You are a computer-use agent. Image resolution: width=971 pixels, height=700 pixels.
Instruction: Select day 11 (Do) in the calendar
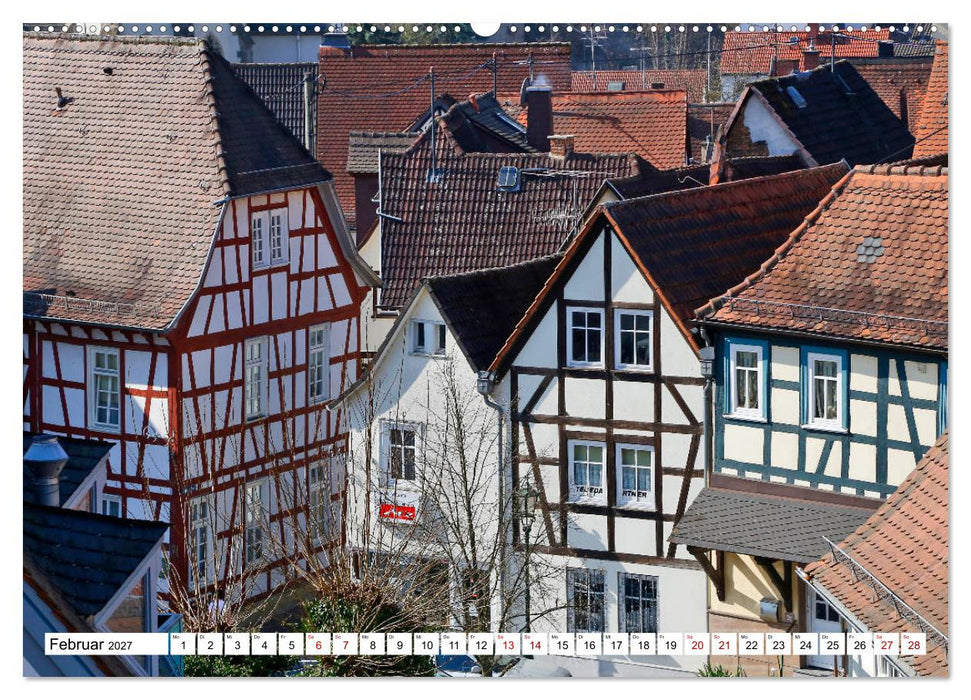[453, 644]
